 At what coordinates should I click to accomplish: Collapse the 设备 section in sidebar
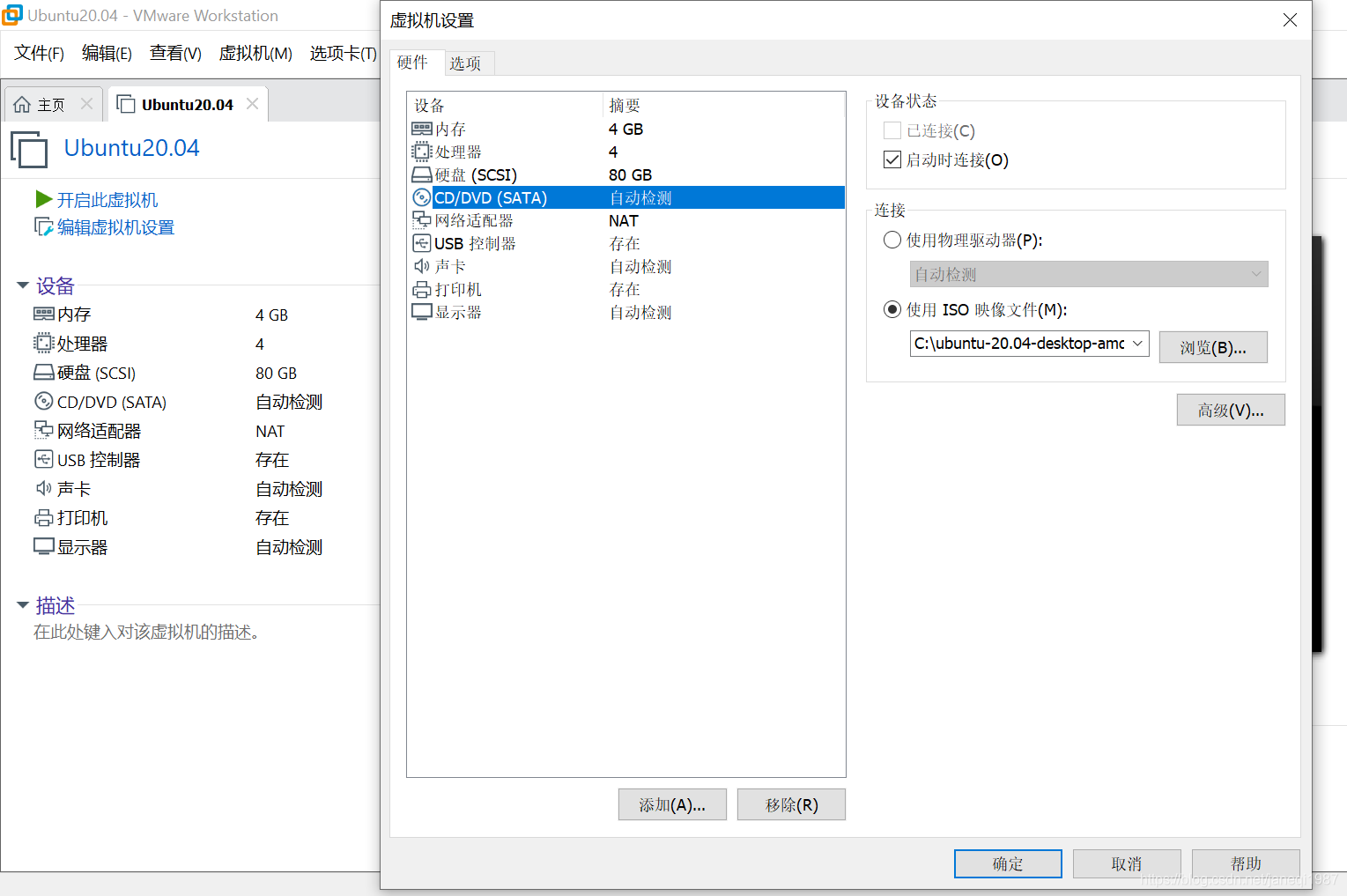(x=22, y=285)
